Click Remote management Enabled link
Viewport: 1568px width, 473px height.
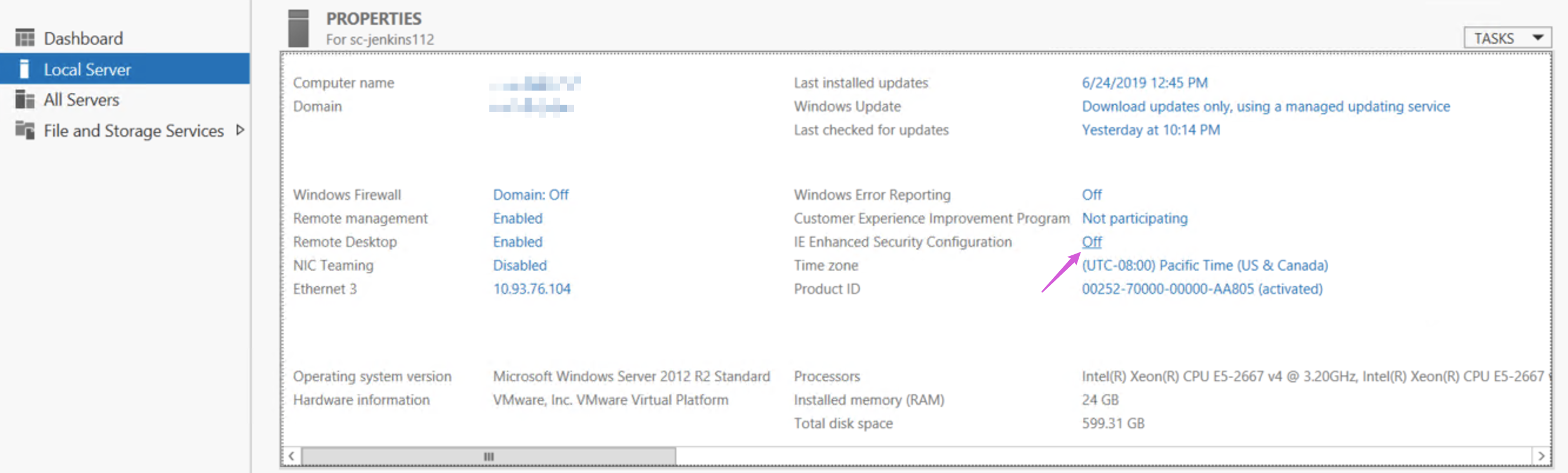point(518,218)
